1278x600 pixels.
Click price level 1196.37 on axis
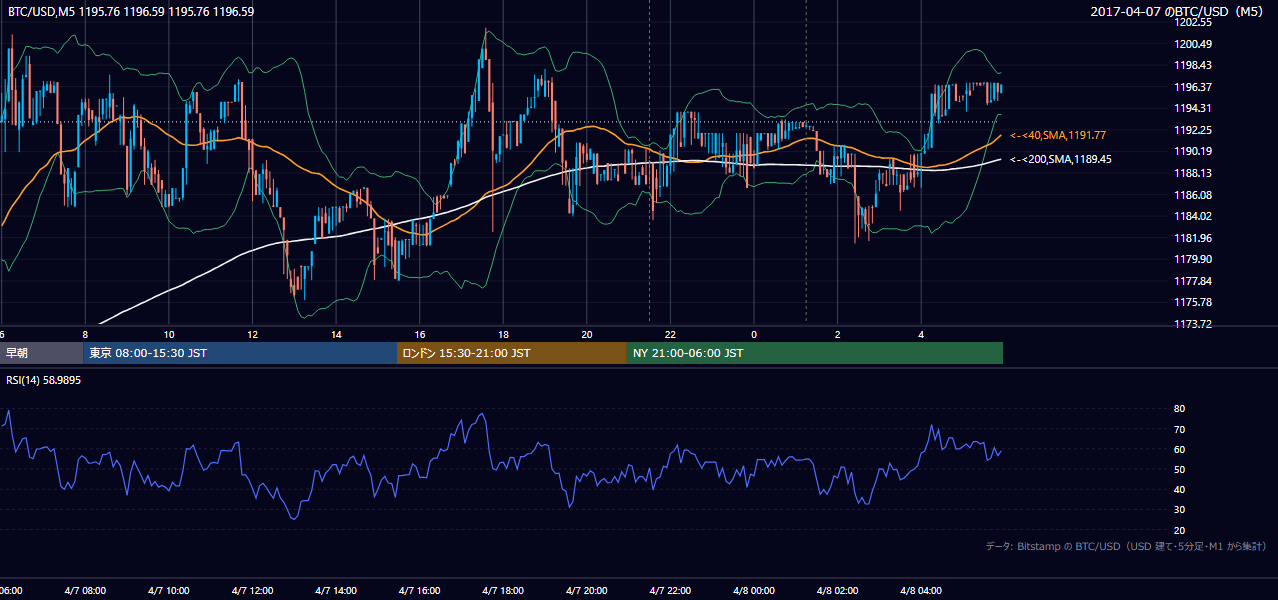click(x=1193, y=87)
